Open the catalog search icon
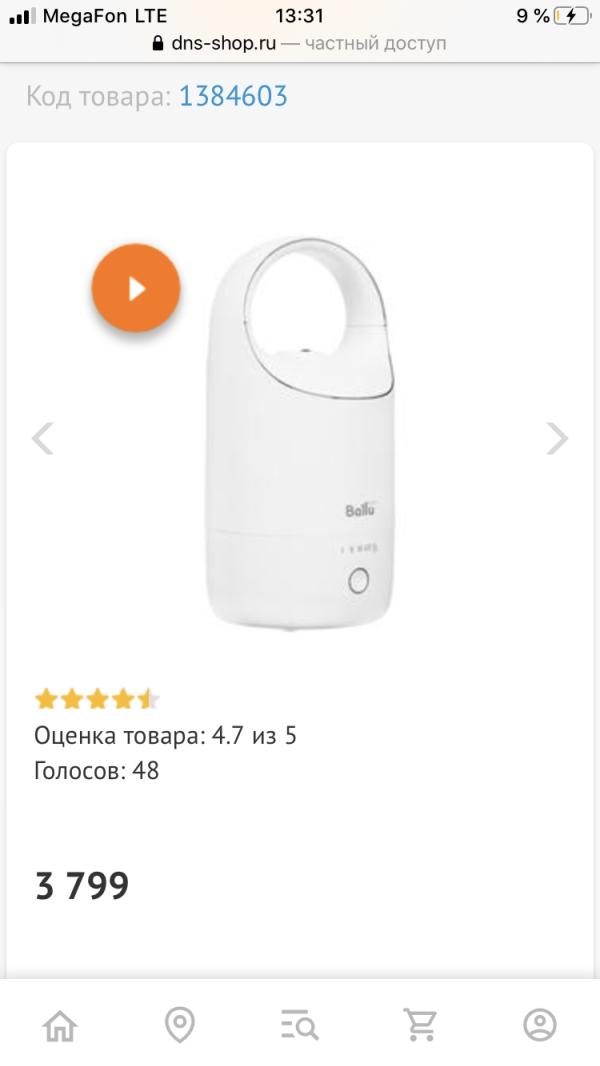 tap(299, 1025)
